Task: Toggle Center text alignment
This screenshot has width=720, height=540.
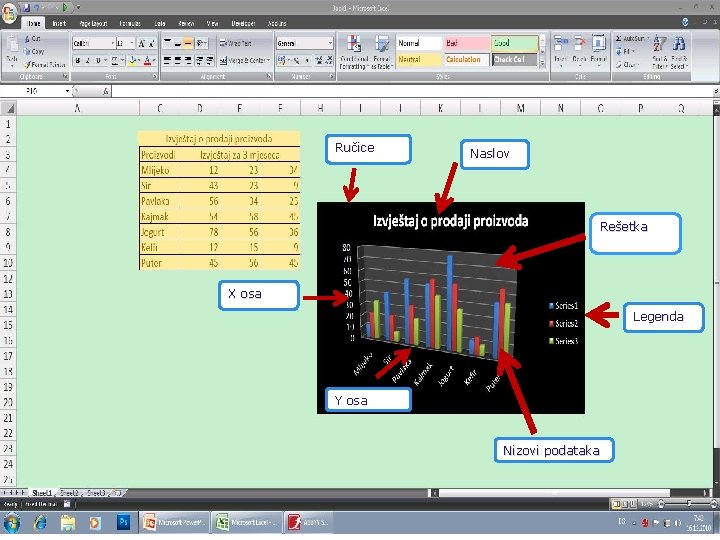Action: tap(178, 61)
